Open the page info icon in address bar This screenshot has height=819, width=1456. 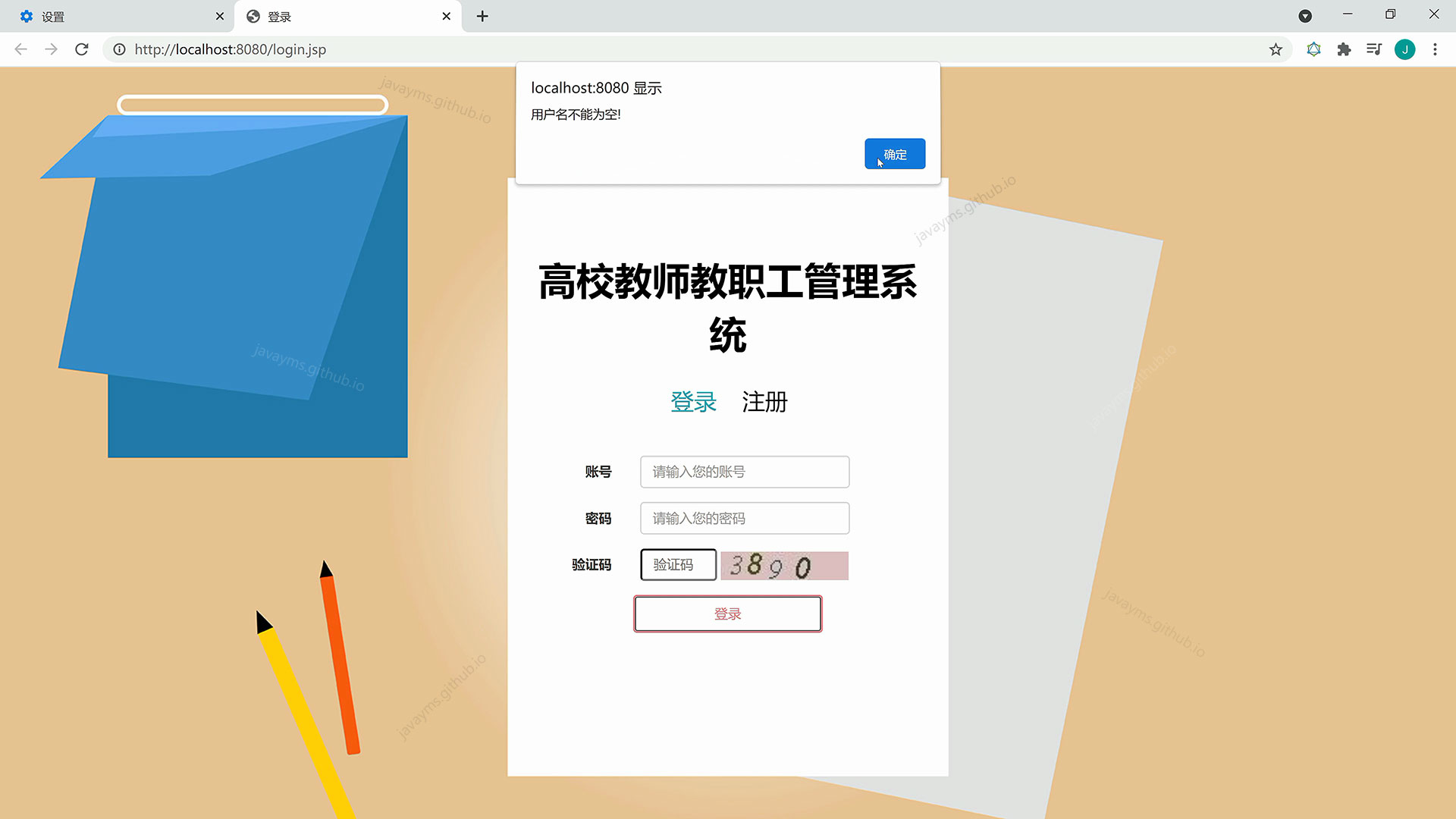point(119,49)
